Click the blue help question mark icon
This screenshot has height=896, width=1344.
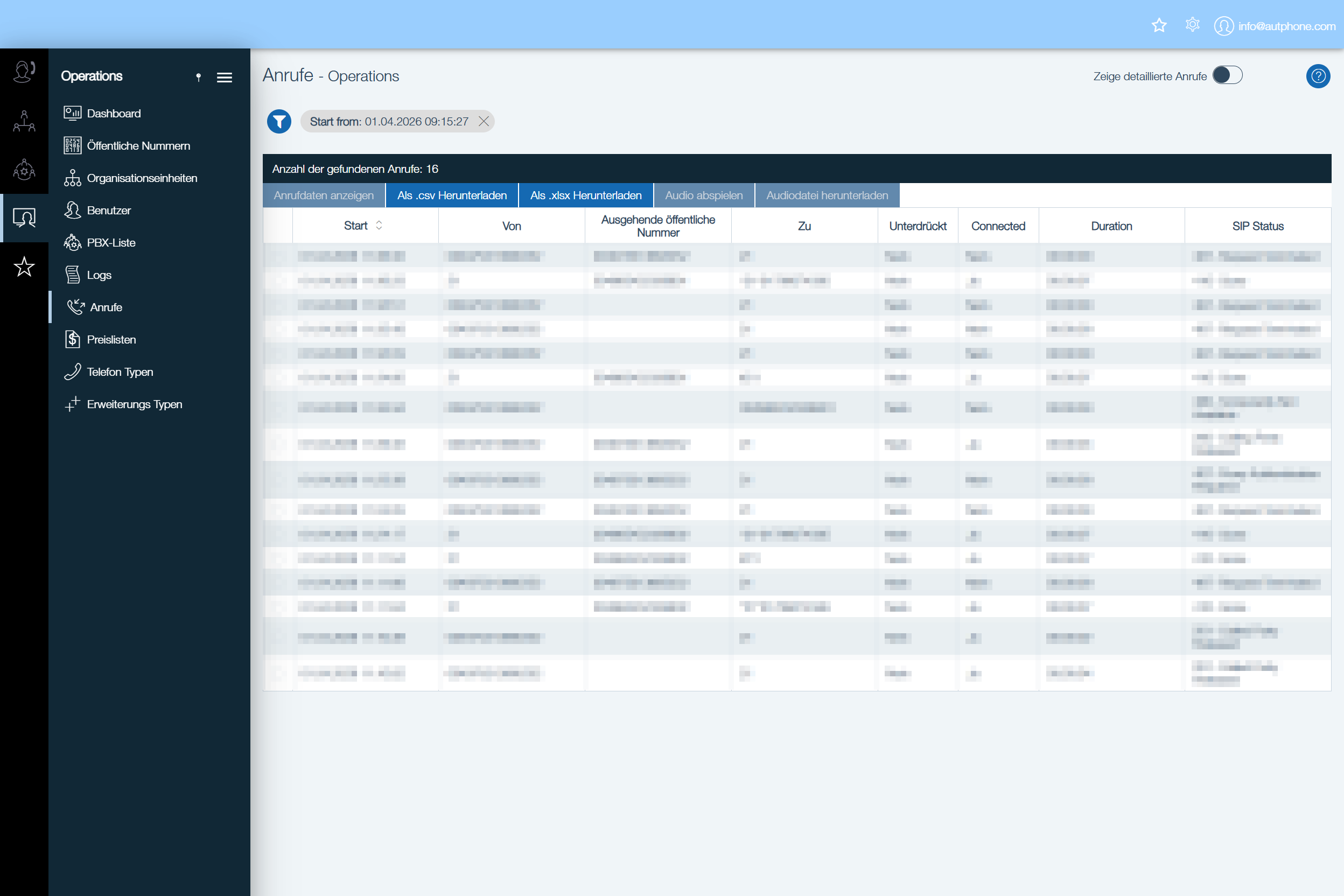point(1318,76)
